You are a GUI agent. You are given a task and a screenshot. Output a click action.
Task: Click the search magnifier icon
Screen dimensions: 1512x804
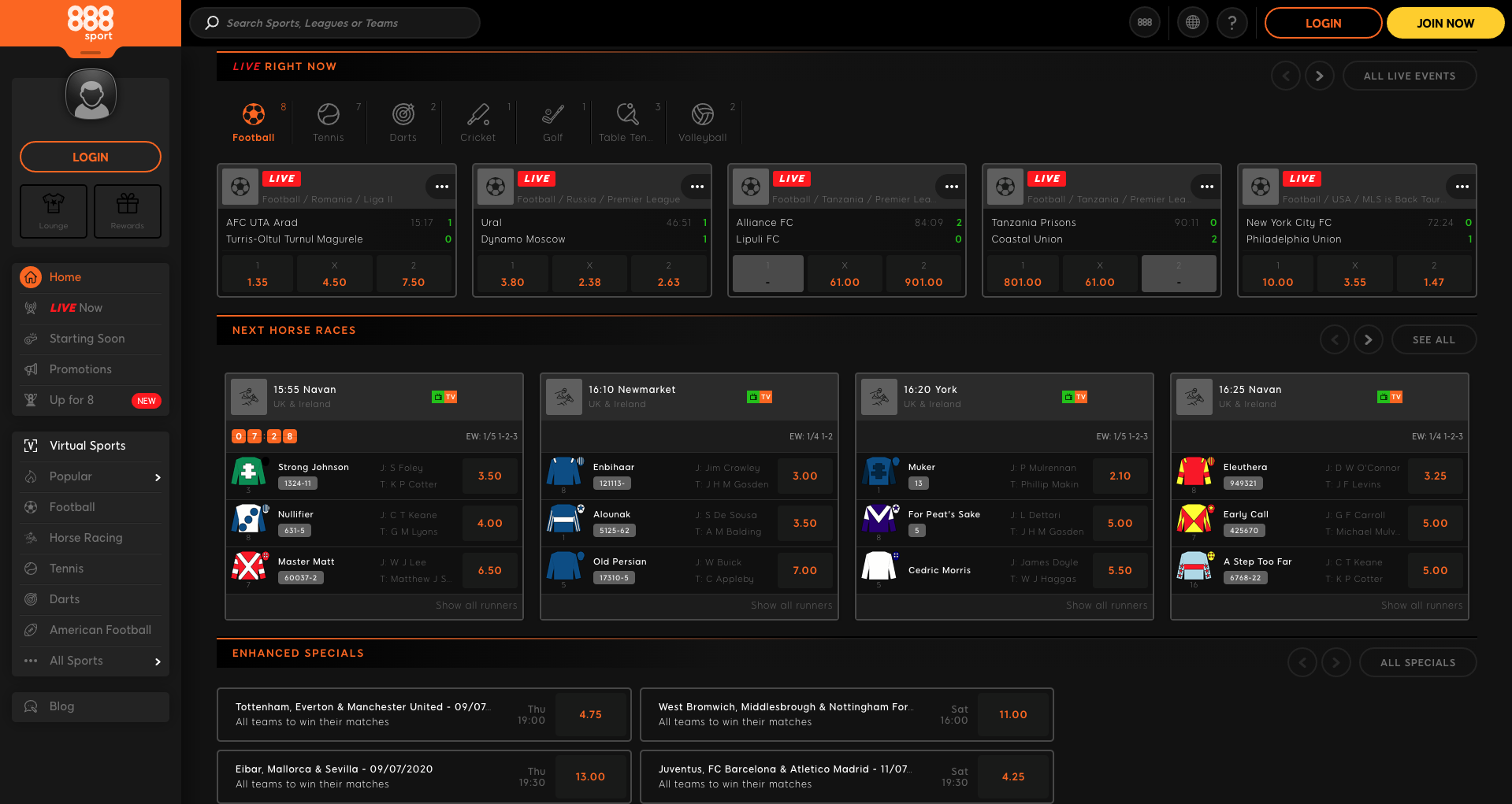[x=212, y=23]
